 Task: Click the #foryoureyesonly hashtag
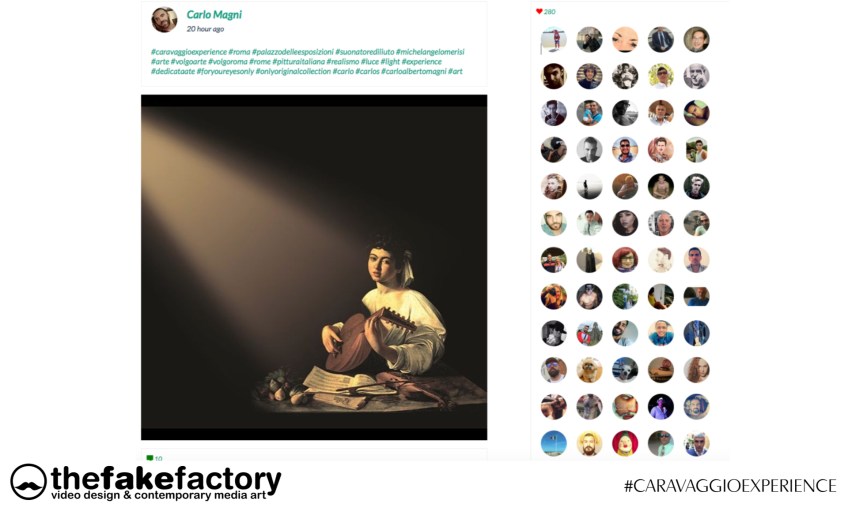tap(225, 71)
